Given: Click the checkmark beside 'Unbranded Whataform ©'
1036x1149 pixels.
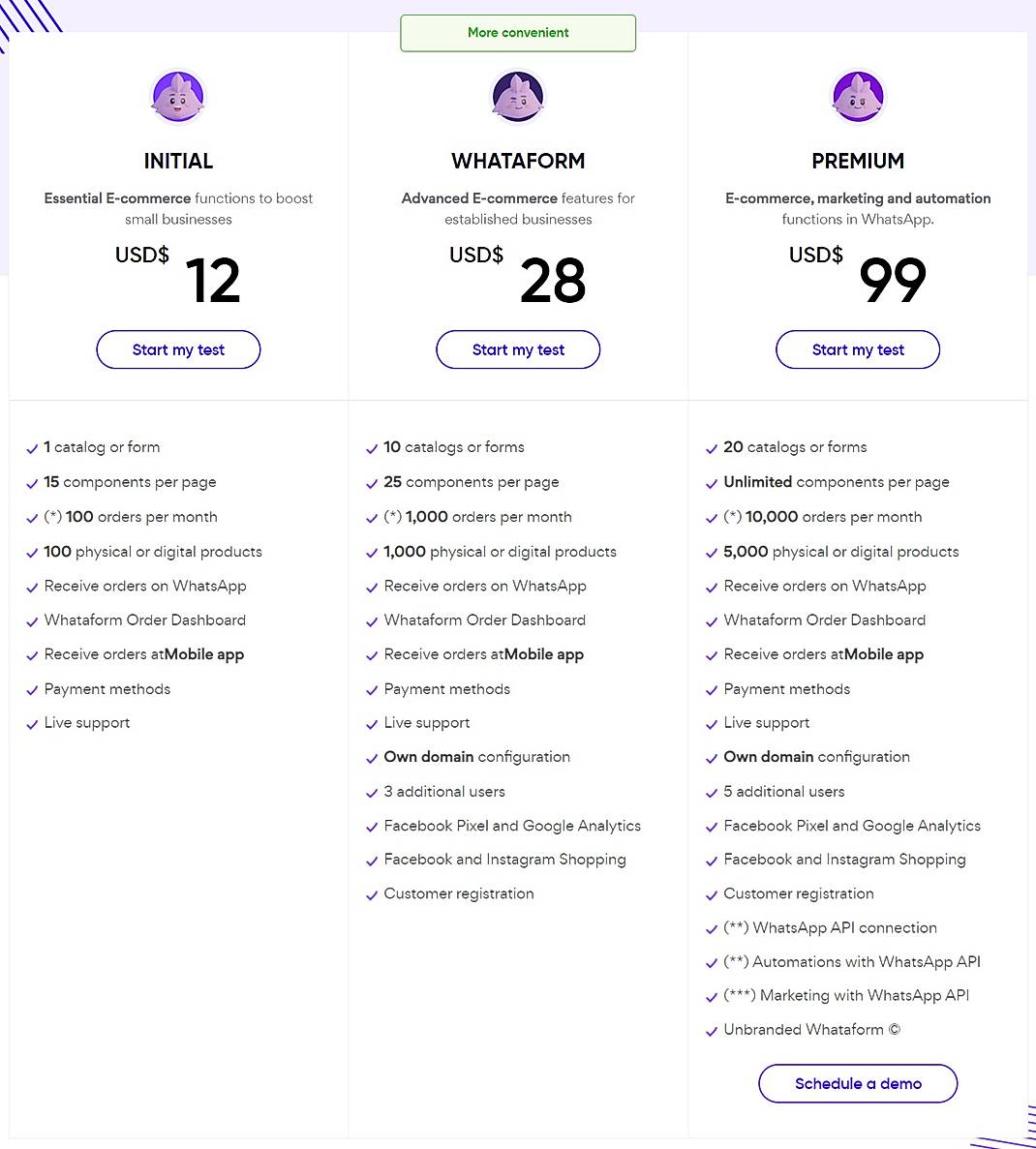Looking at the screenshot, I should (712, 1031).
